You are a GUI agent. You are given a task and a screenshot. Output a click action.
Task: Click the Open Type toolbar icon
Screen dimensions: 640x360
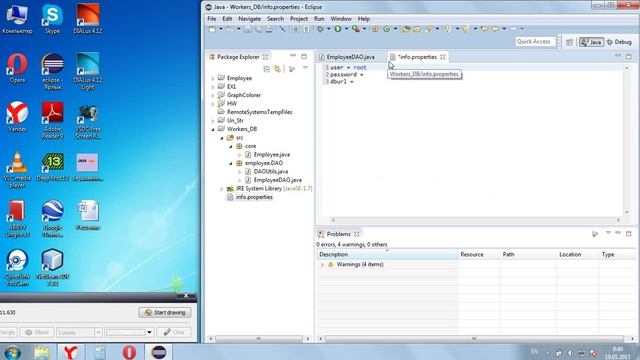click(406, 29)
